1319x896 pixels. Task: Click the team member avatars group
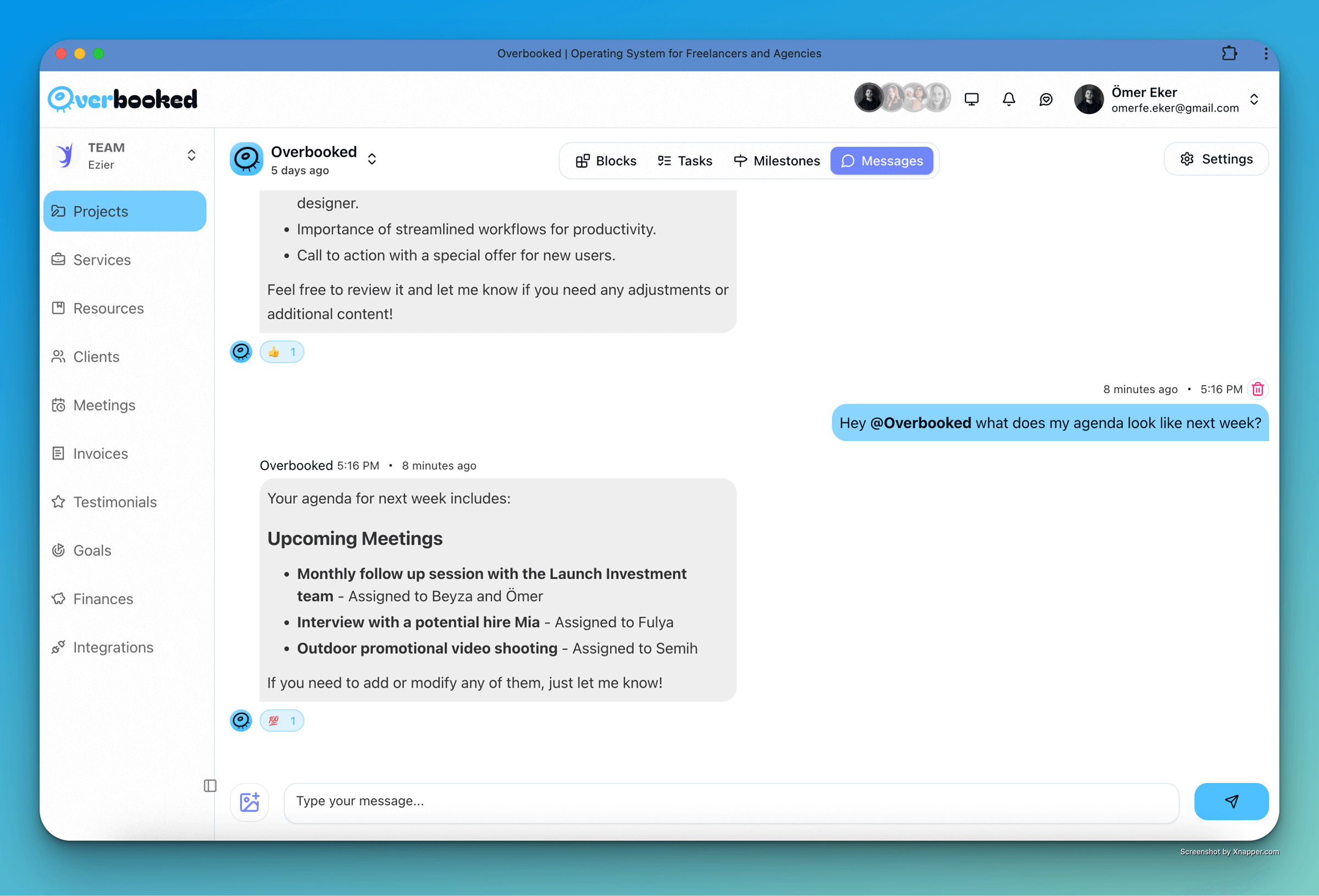click(x=902, y=98)
